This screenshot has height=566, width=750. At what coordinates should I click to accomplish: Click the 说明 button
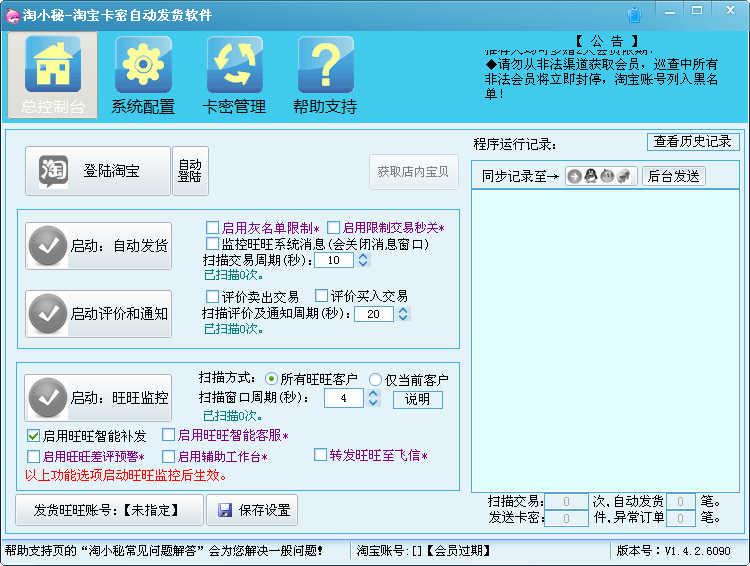pyautogui.click(x=418, y=400)
